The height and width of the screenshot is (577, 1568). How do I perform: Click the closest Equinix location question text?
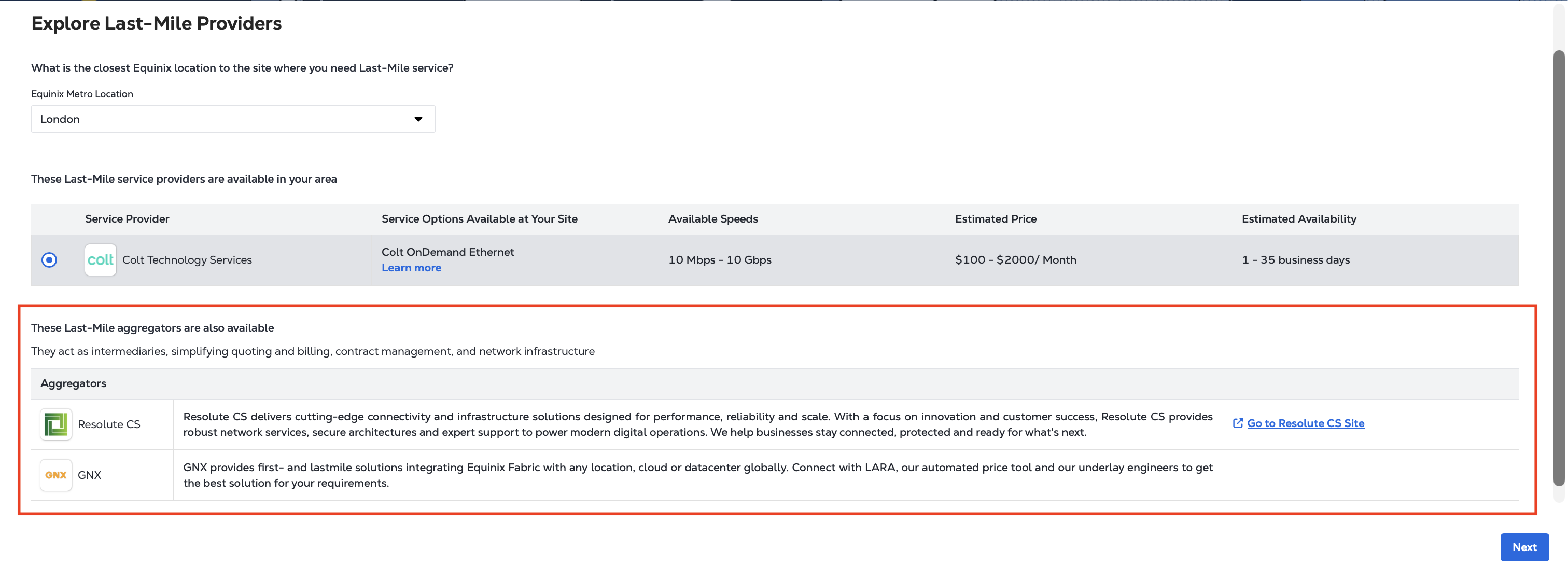pos(242,68)
